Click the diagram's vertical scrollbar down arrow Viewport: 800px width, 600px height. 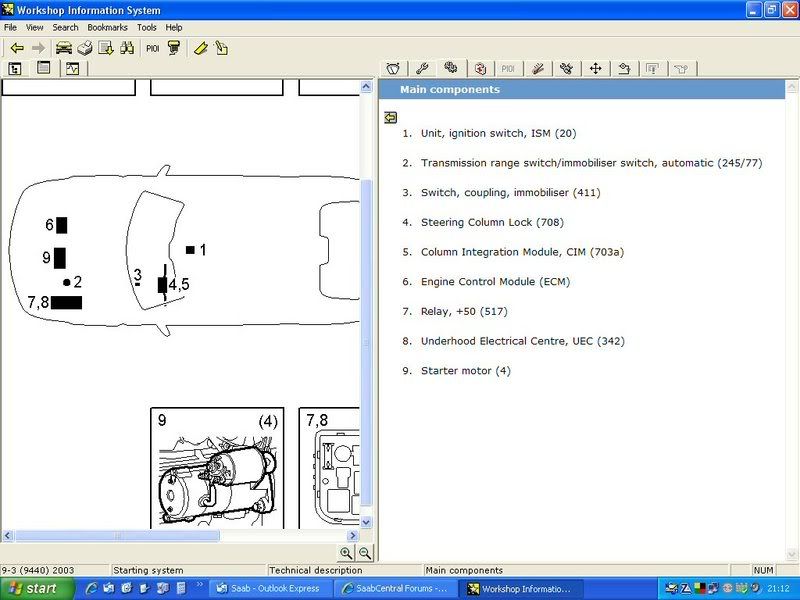pyautogui.click(x=365, y=521)
